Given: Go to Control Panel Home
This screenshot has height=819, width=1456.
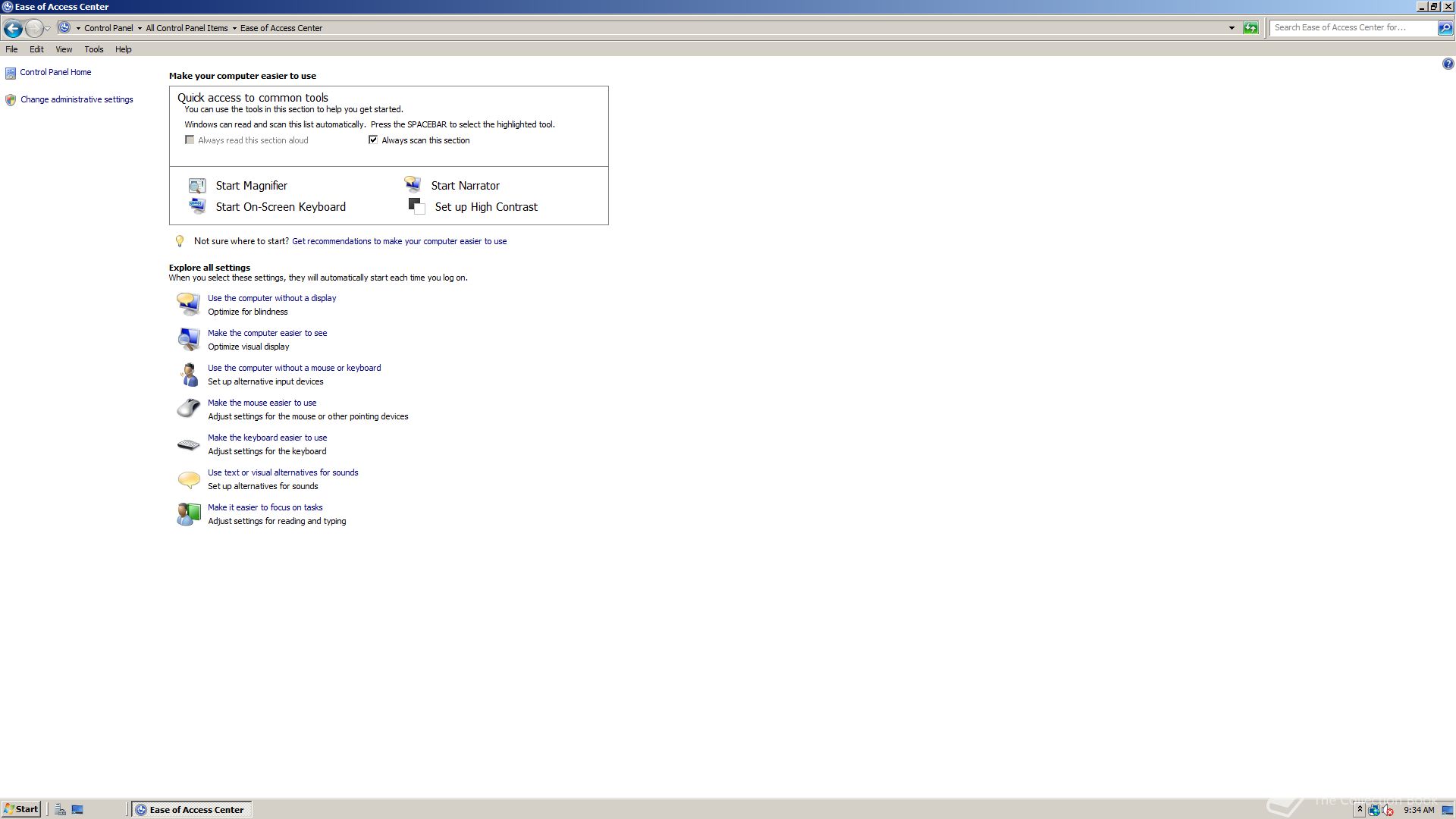Looking at the screenshot, I should tap(55, 73).
